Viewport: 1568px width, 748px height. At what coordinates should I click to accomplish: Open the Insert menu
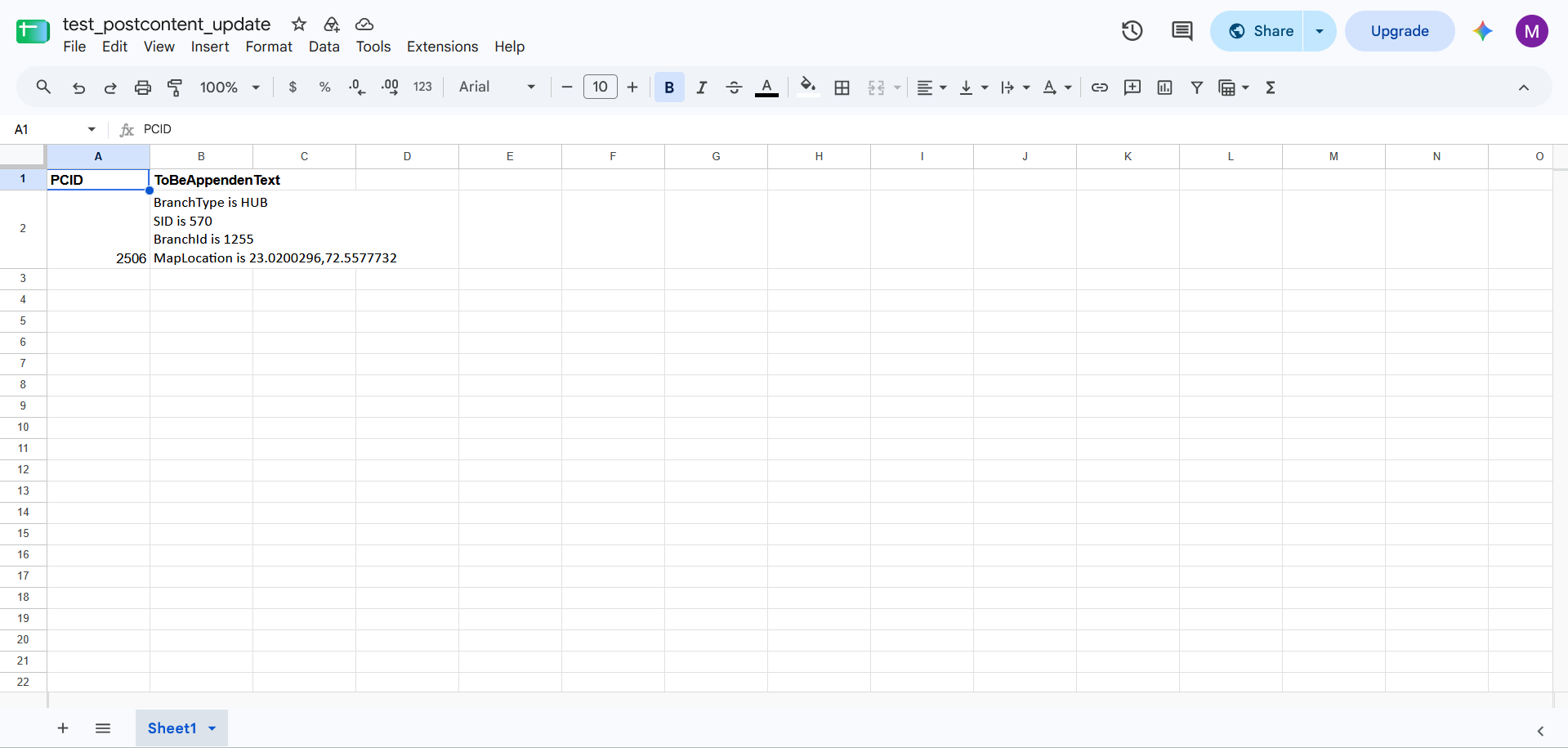(x=210, y=47)
